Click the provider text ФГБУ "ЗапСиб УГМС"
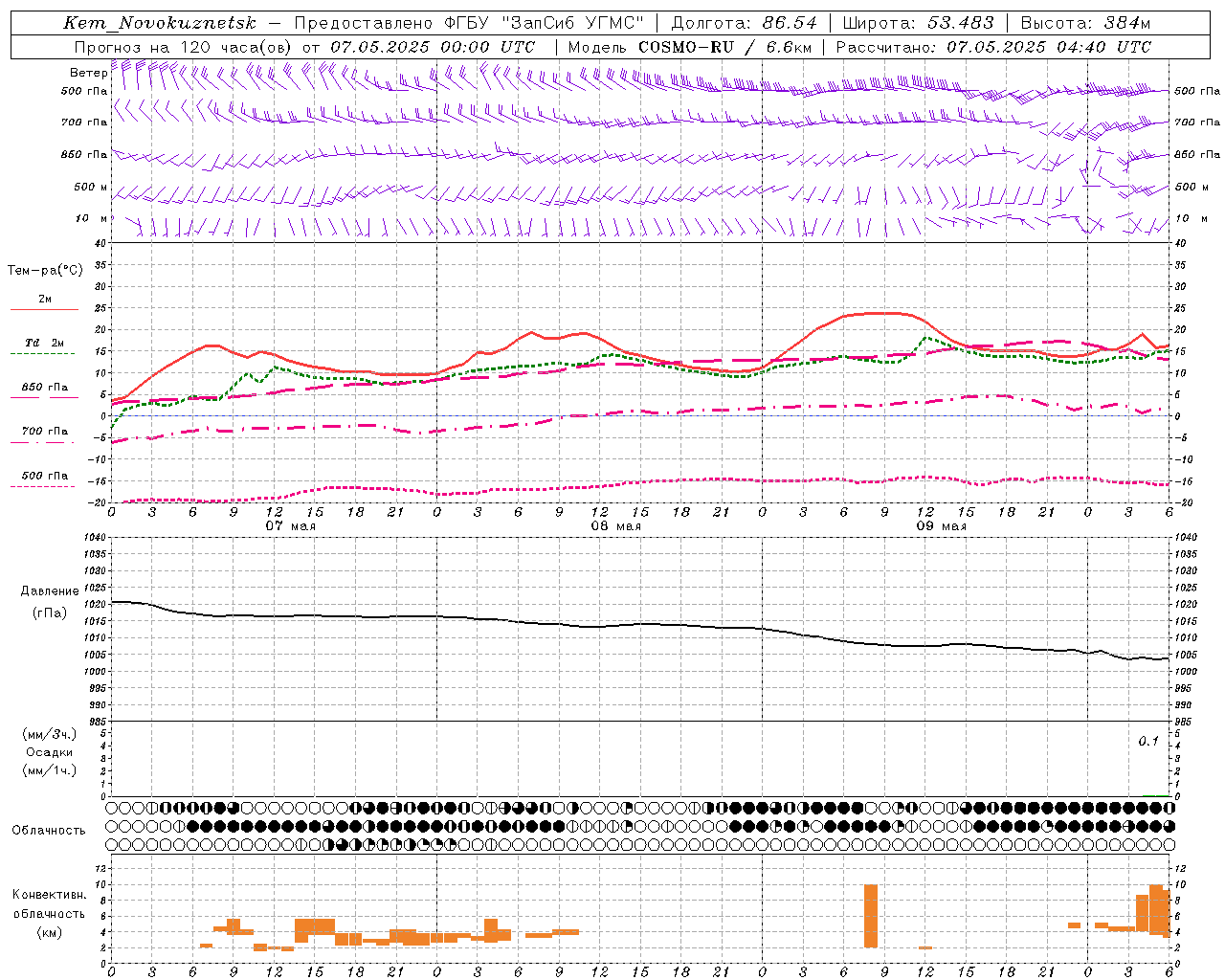 click(x=545, y=23)
